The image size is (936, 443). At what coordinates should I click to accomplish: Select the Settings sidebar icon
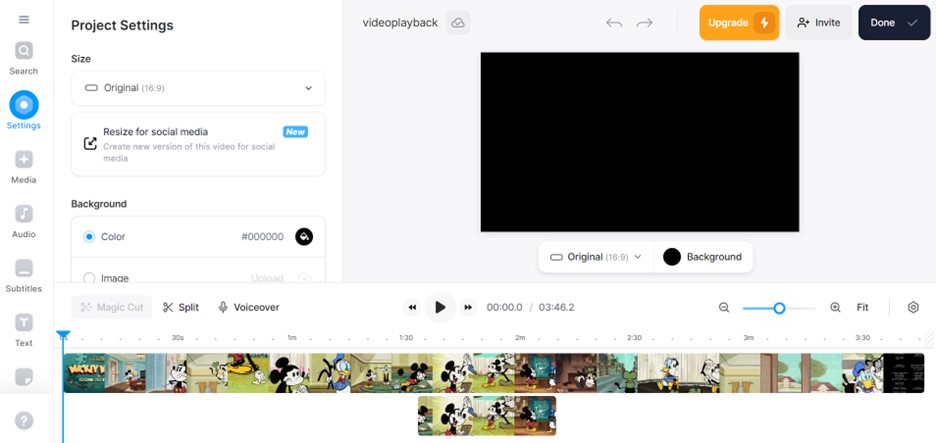pos(24,111)
